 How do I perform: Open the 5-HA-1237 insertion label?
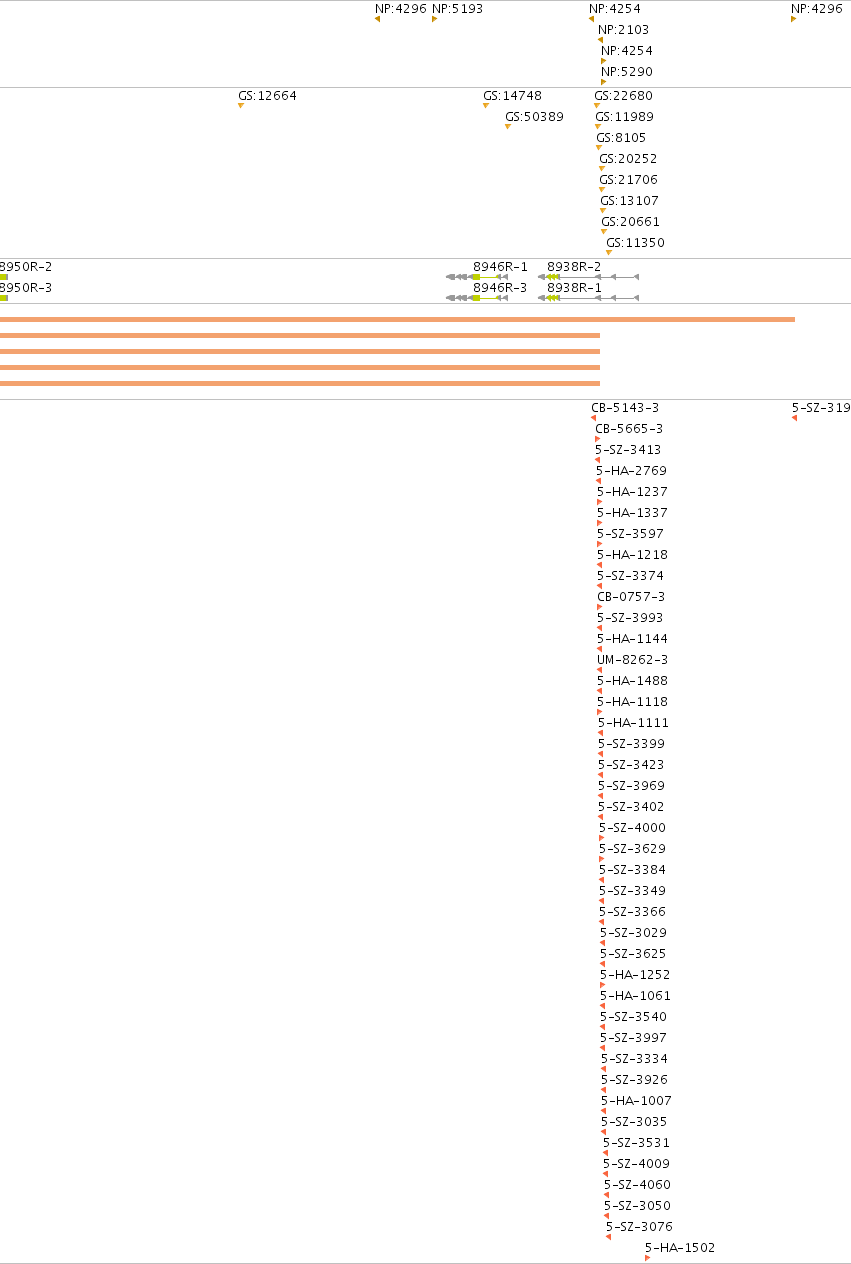point(632,492)
